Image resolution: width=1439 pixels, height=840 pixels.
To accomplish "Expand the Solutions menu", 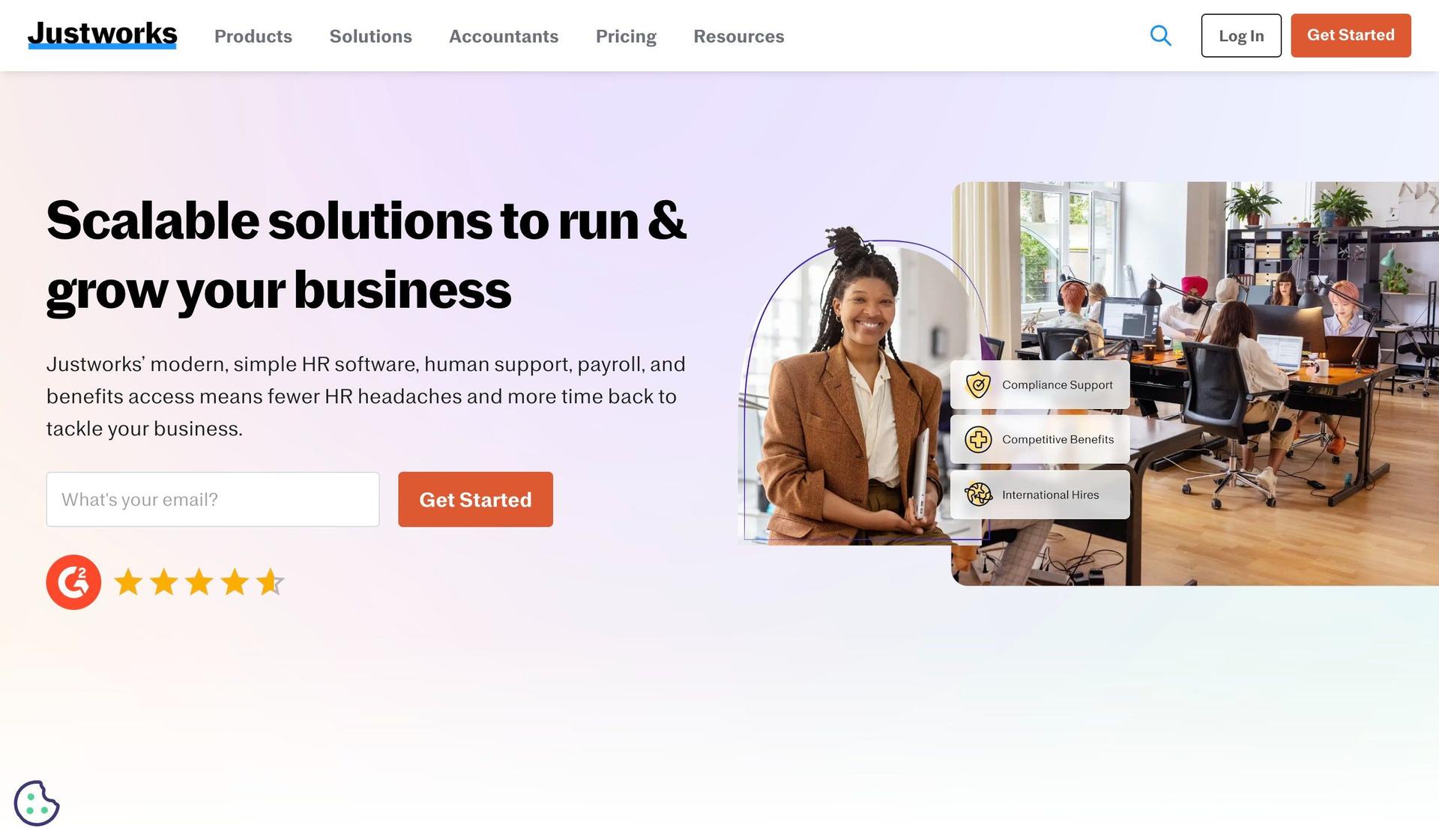I will (370, 36).
